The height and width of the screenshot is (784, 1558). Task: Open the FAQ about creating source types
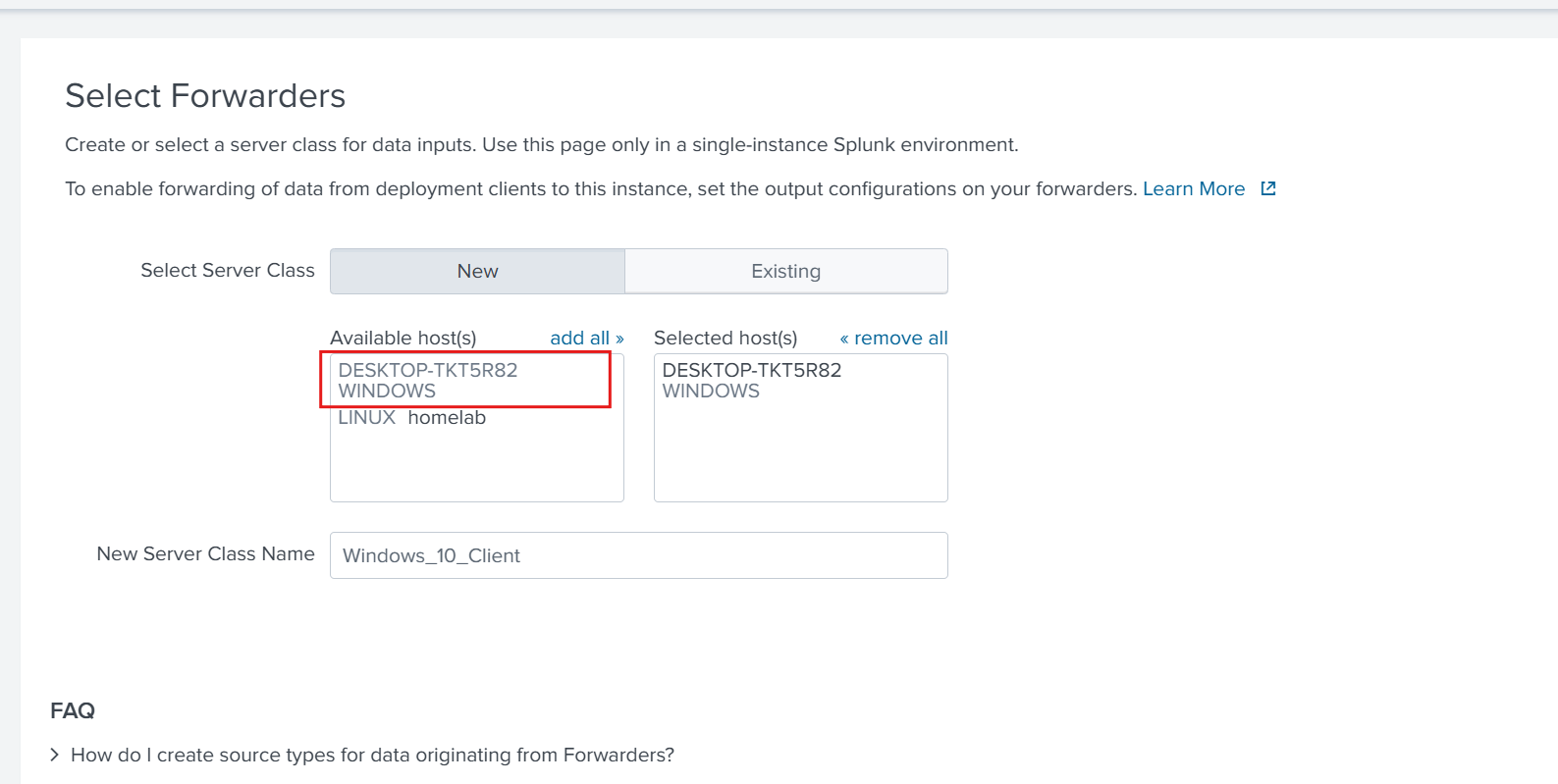click(x=372, y=755)
